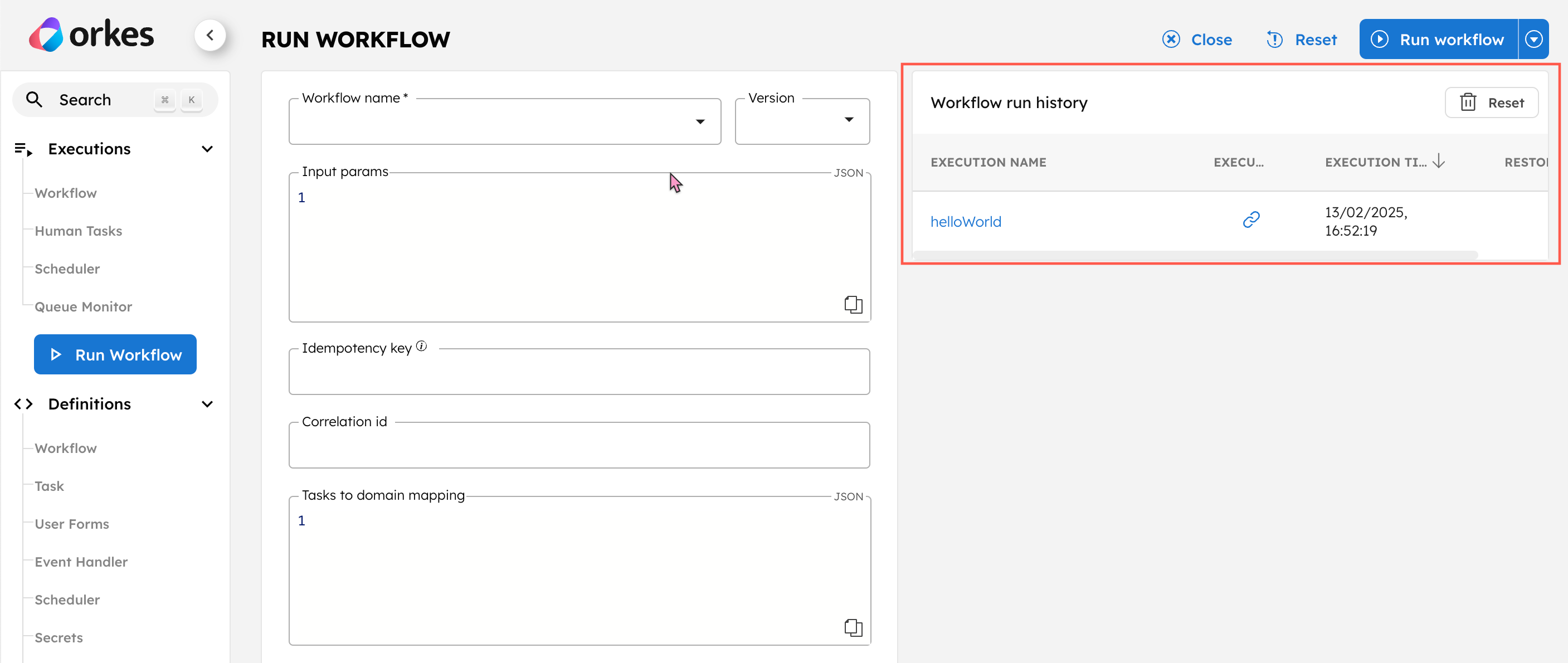1568x663 pixels.
Task: Click the Idempotency key info icon
Action: tap(421, 347)
